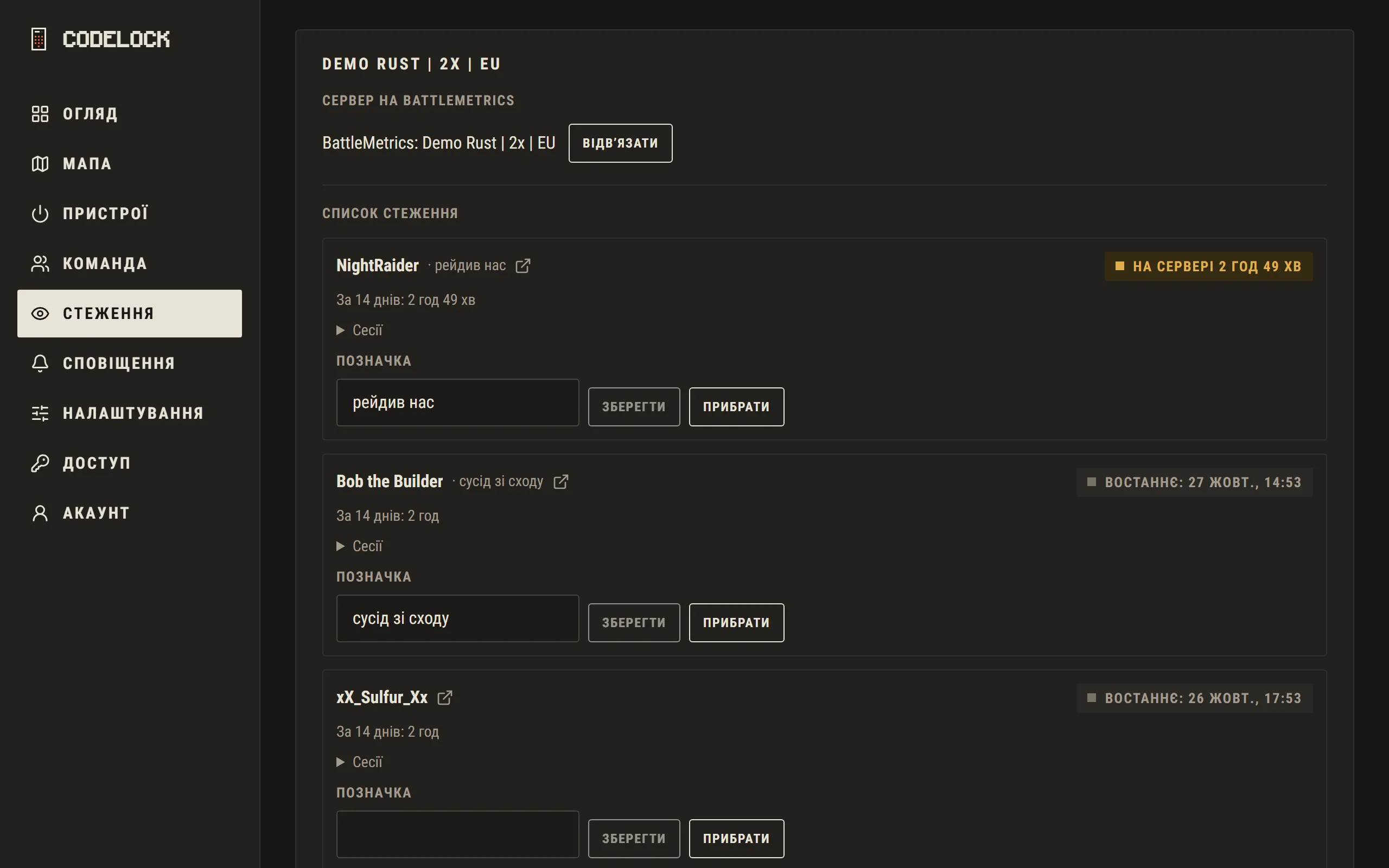The height and width of the screenshot is (868, 1389).
Task: Click 'За 14 днів: 2 год 49 хв' text
Action: [x=406, y=299]
